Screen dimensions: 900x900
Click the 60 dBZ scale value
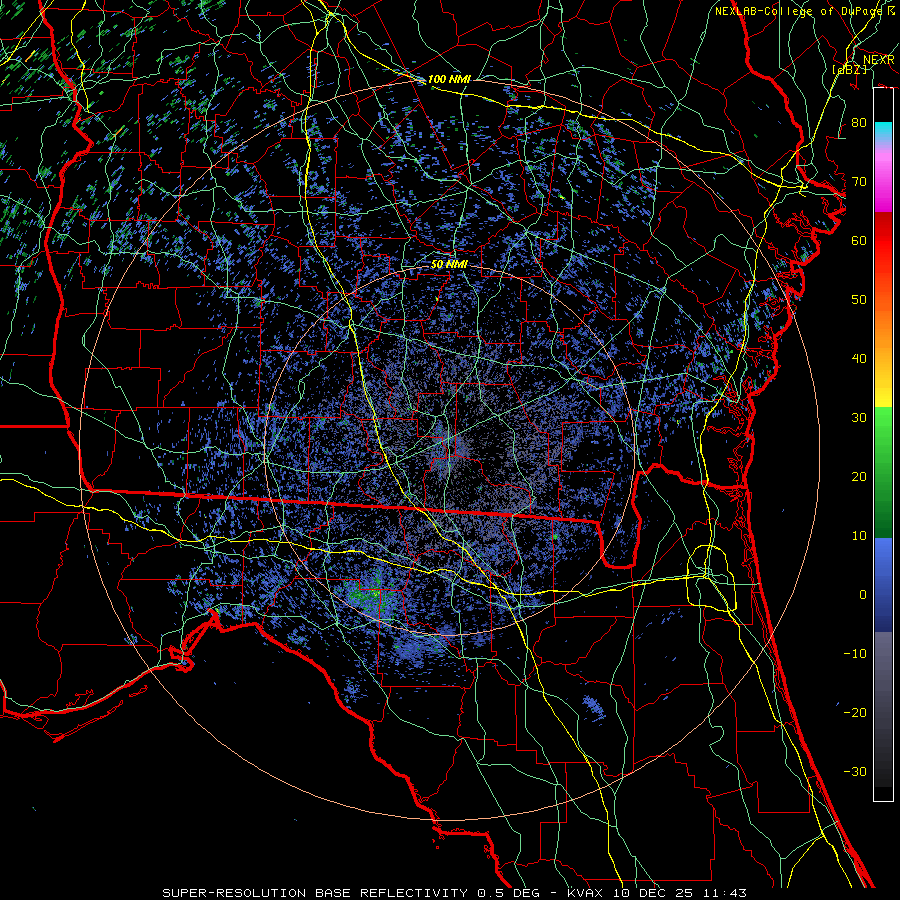pyautogui.click(x=859, y=240)
